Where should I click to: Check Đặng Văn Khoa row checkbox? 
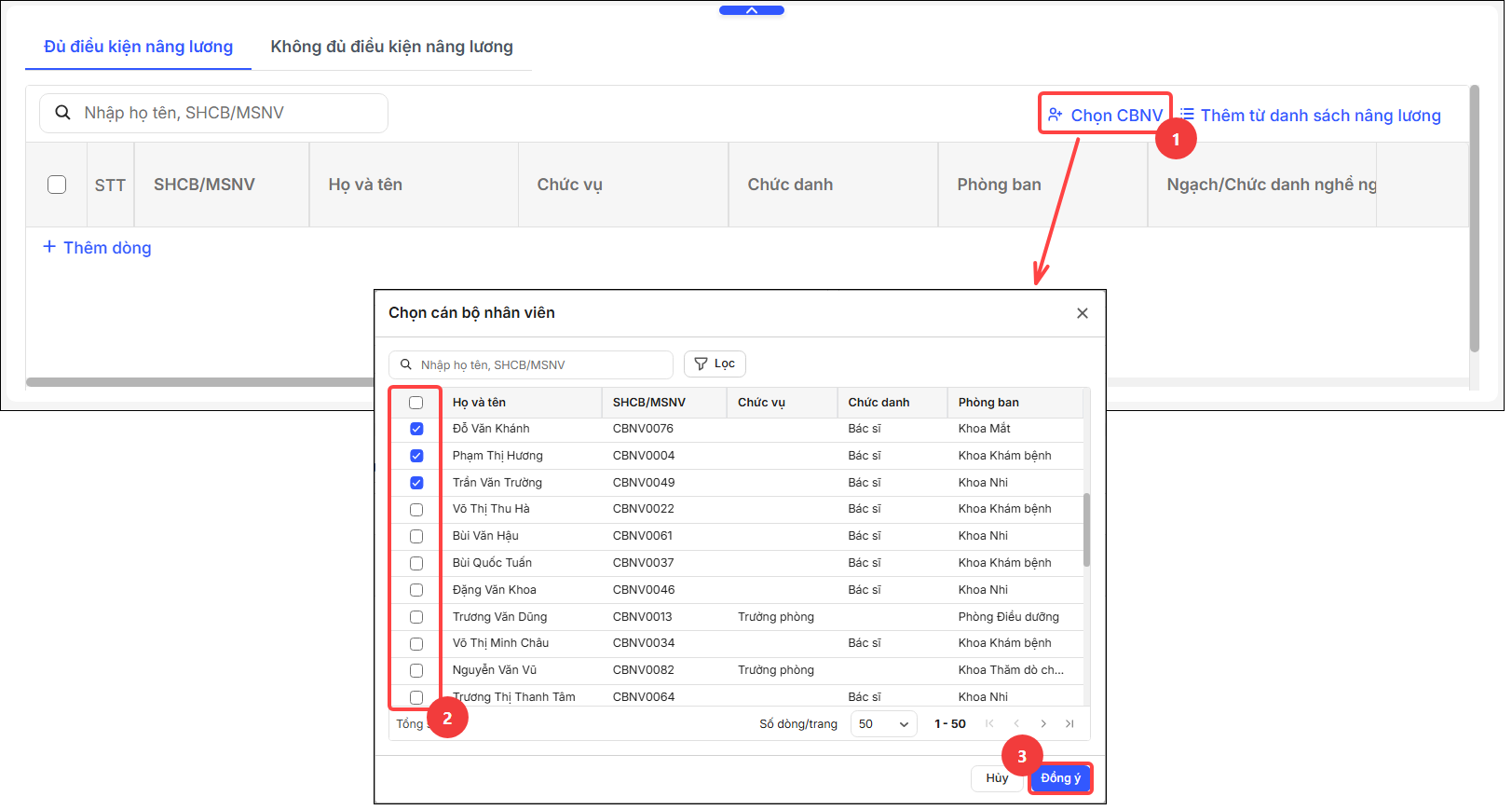(416, 590)
